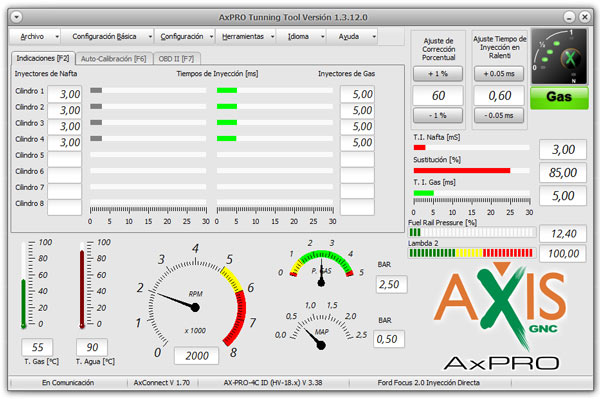Open the Configuración Básica menu

coord(104,36)
